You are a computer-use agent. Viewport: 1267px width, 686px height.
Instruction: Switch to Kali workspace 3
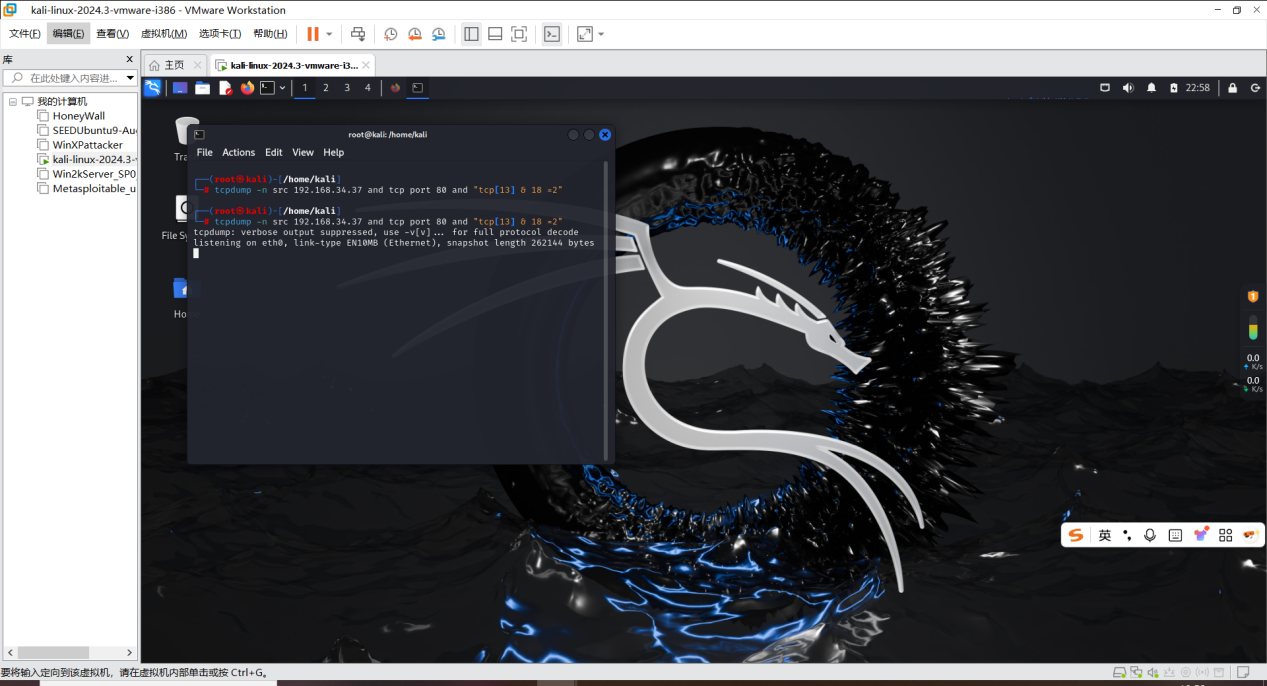tap(347, 88)
